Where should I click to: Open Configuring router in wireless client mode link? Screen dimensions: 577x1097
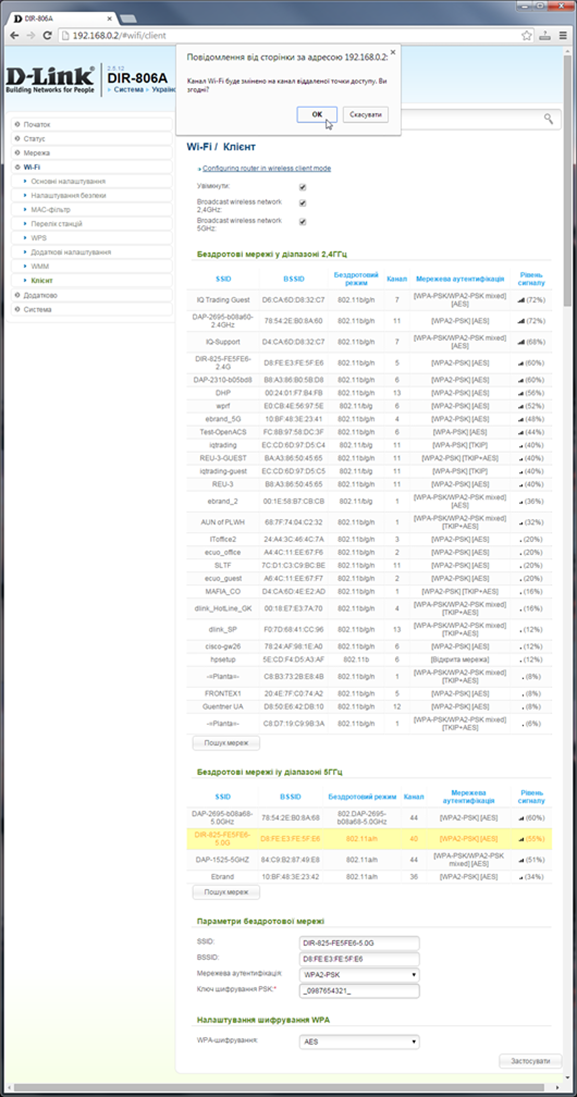[x=266, y=169]
